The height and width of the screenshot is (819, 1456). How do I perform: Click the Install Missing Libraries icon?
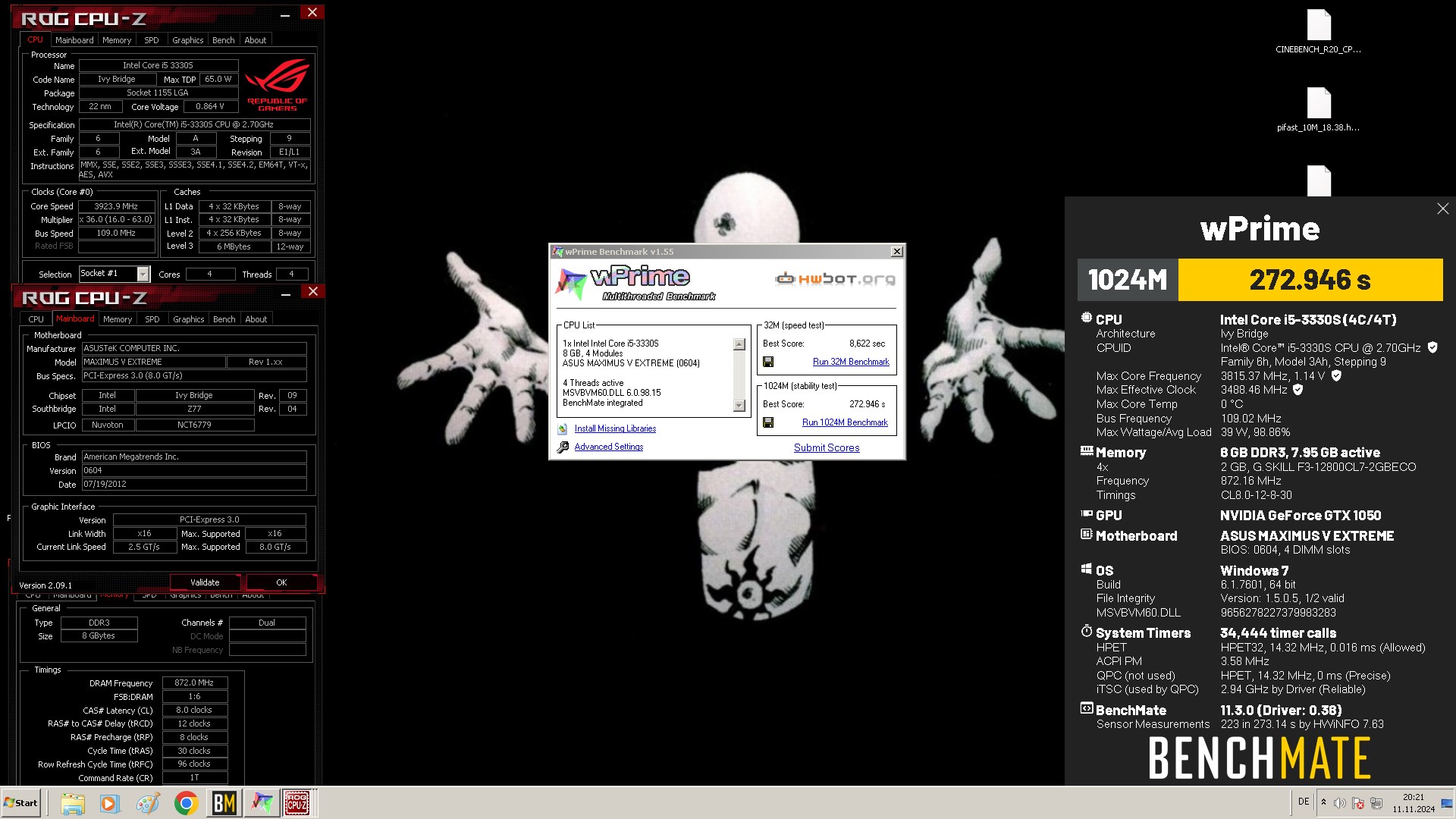coord(563,429)
